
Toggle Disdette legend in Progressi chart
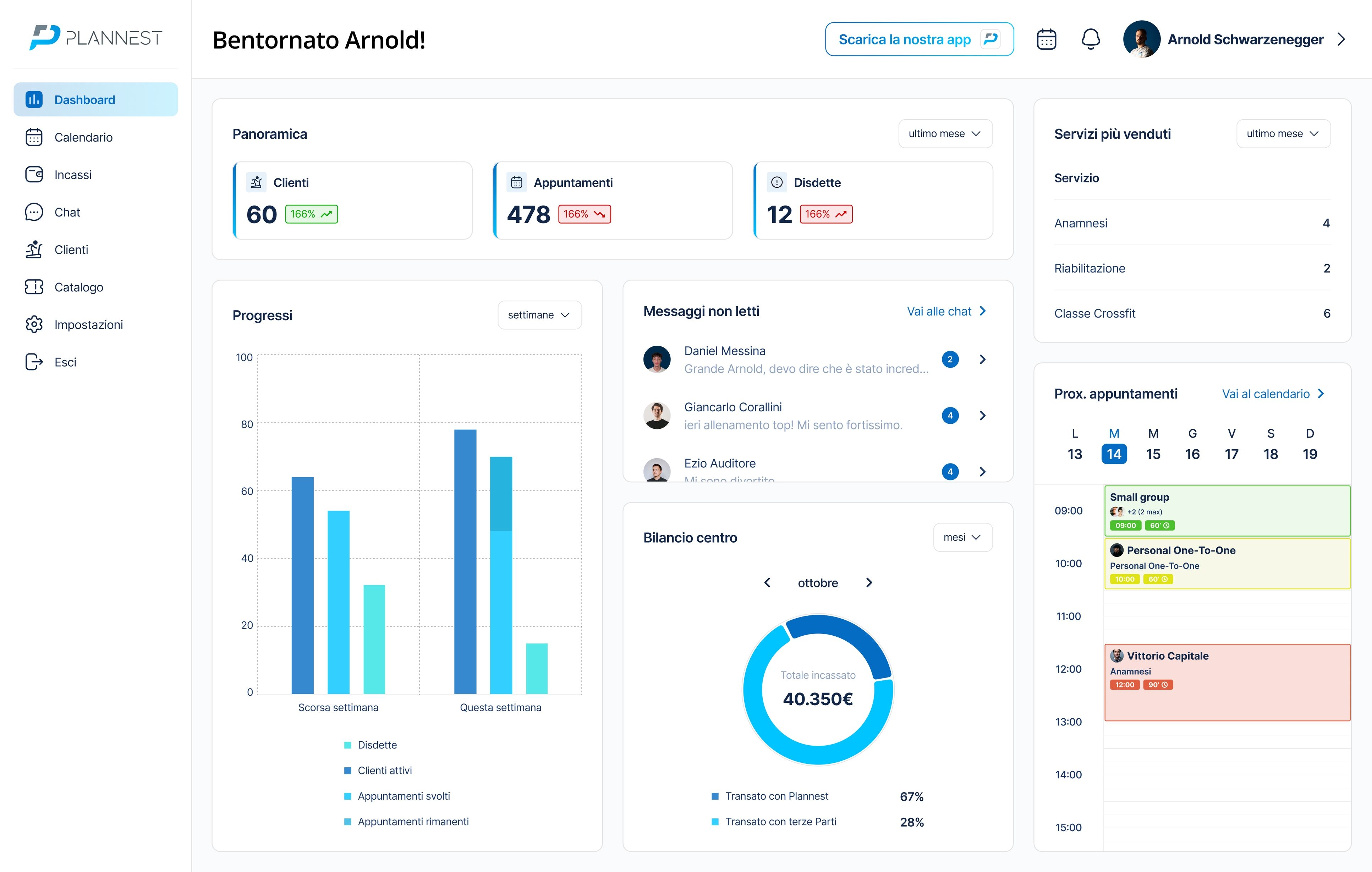[377, 745]
